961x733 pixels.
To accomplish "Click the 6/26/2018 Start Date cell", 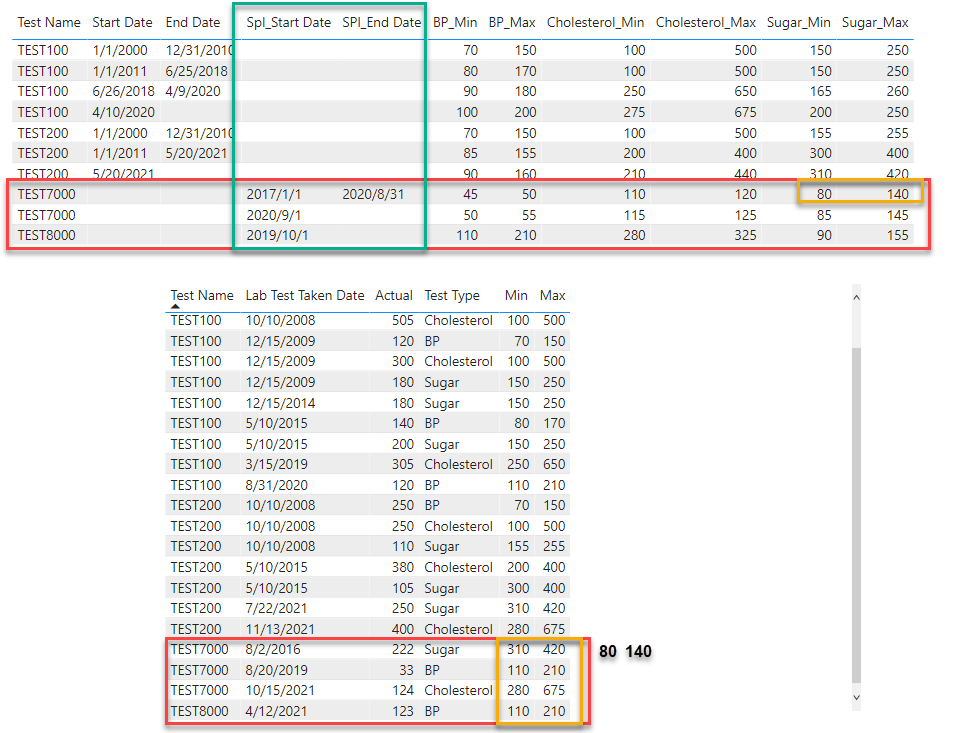I will [x=123, y=91].
